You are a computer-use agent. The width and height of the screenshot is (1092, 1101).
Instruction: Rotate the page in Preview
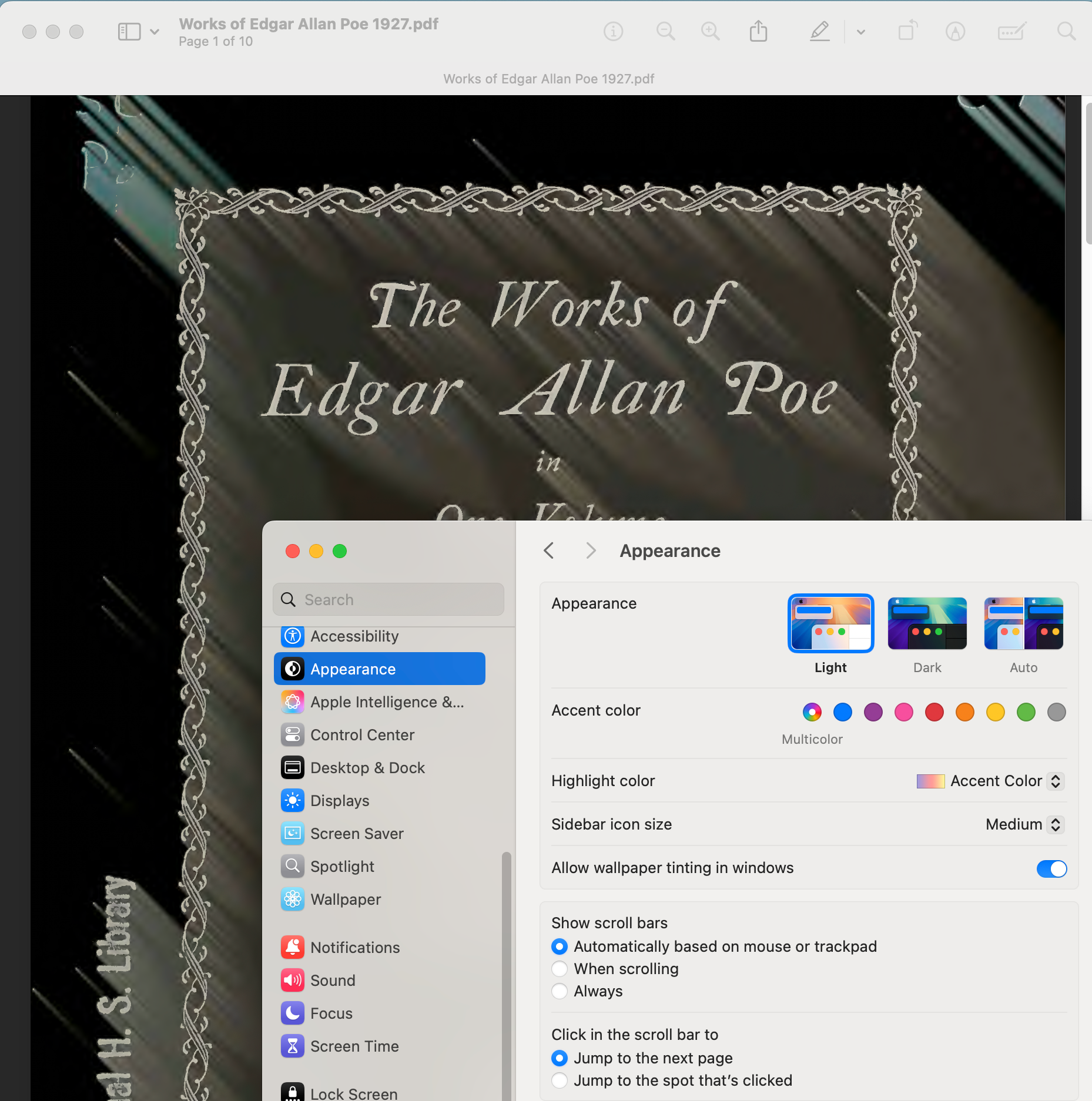pyautogui.click(x=908, y=31)
